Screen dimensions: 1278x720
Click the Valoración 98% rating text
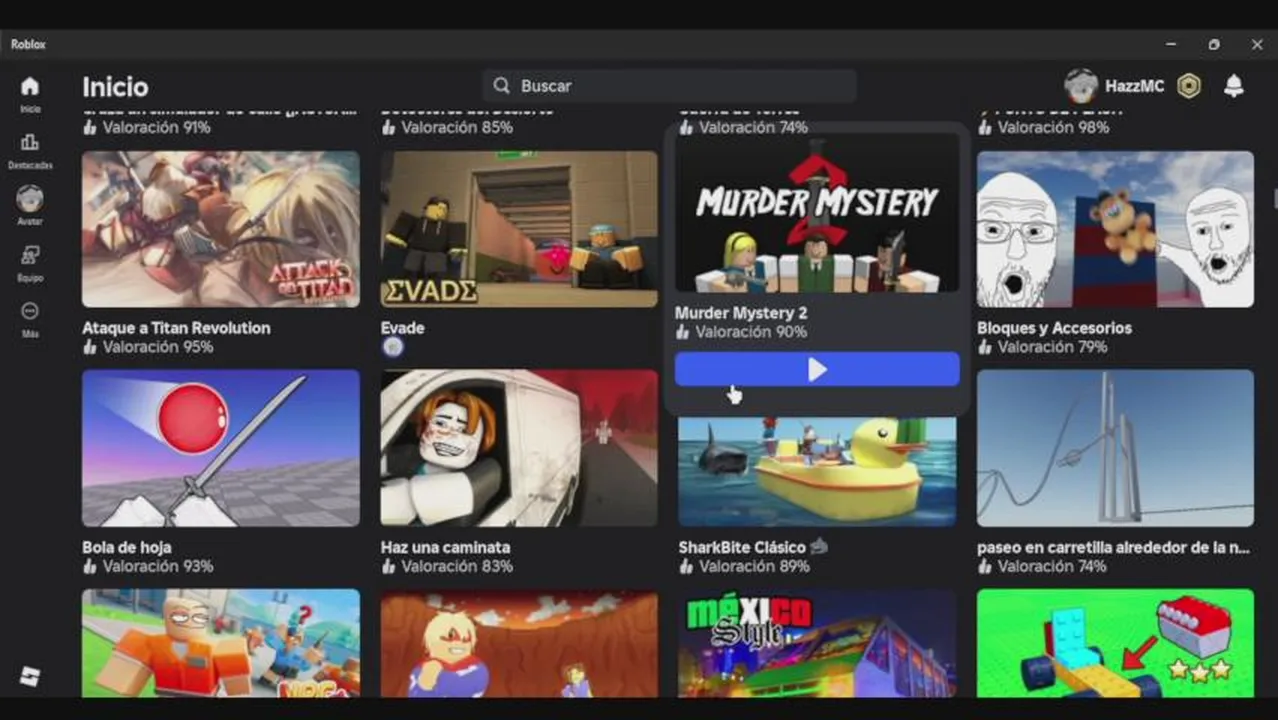tap(1054, 127)
